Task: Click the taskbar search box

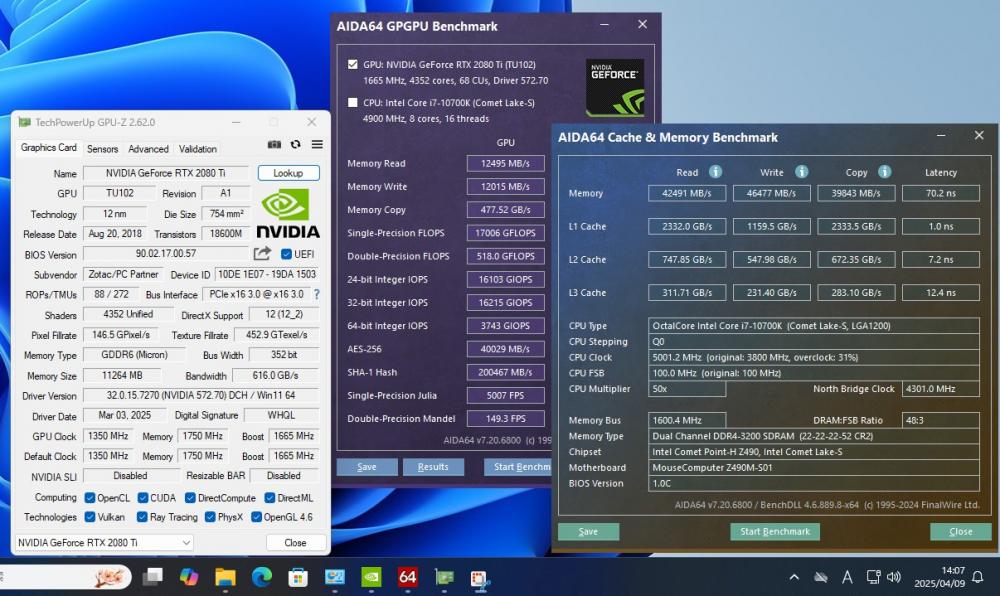Action: pos(64,578)
